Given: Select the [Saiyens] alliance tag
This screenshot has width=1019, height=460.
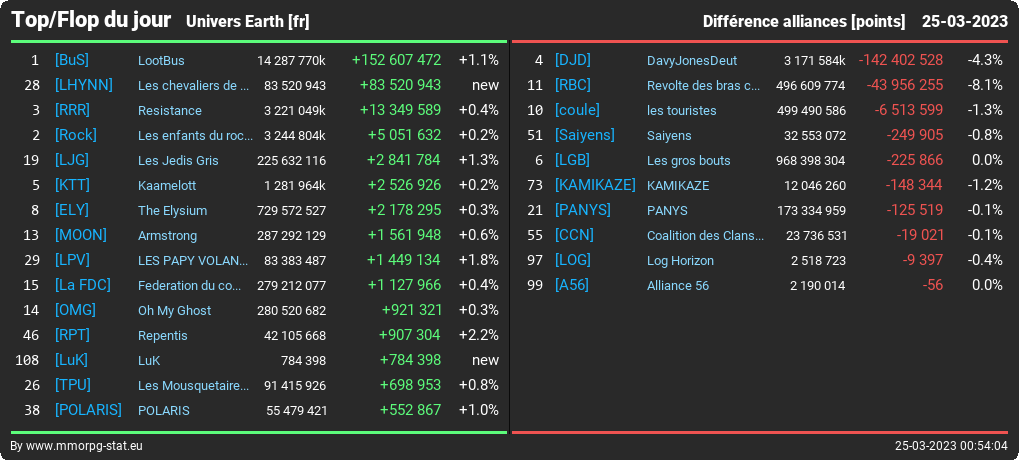Looking at the screenshot, I should pos(585,135).
